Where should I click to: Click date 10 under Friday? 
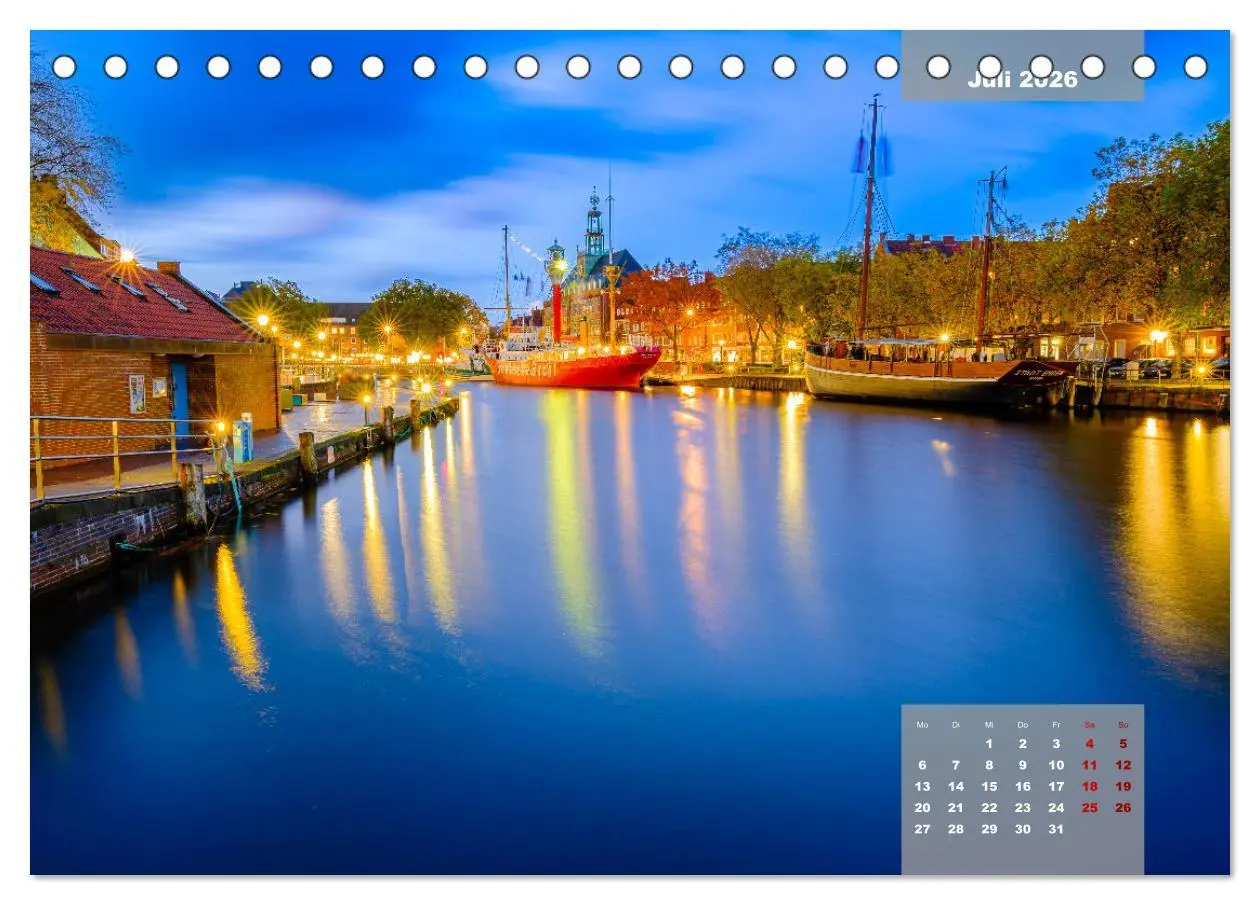1056,765
